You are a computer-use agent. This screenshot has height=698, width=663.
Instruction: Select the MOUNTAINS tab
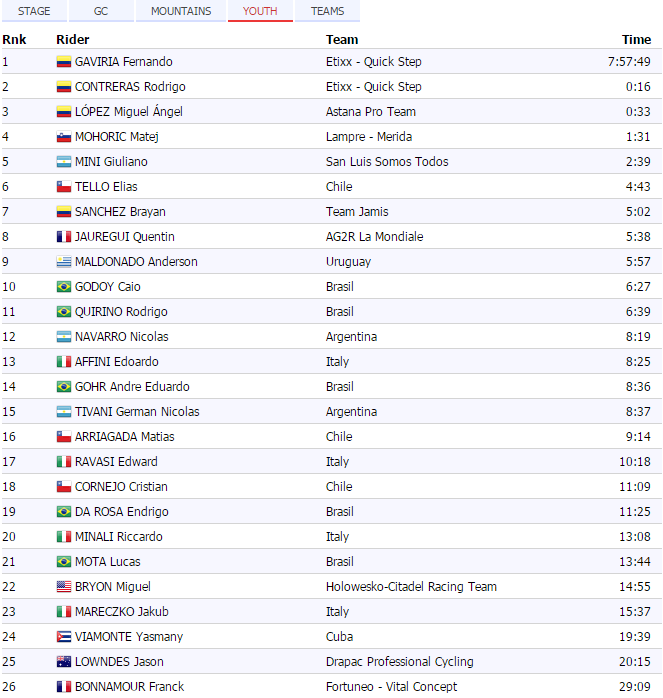[x=181, y=11]
